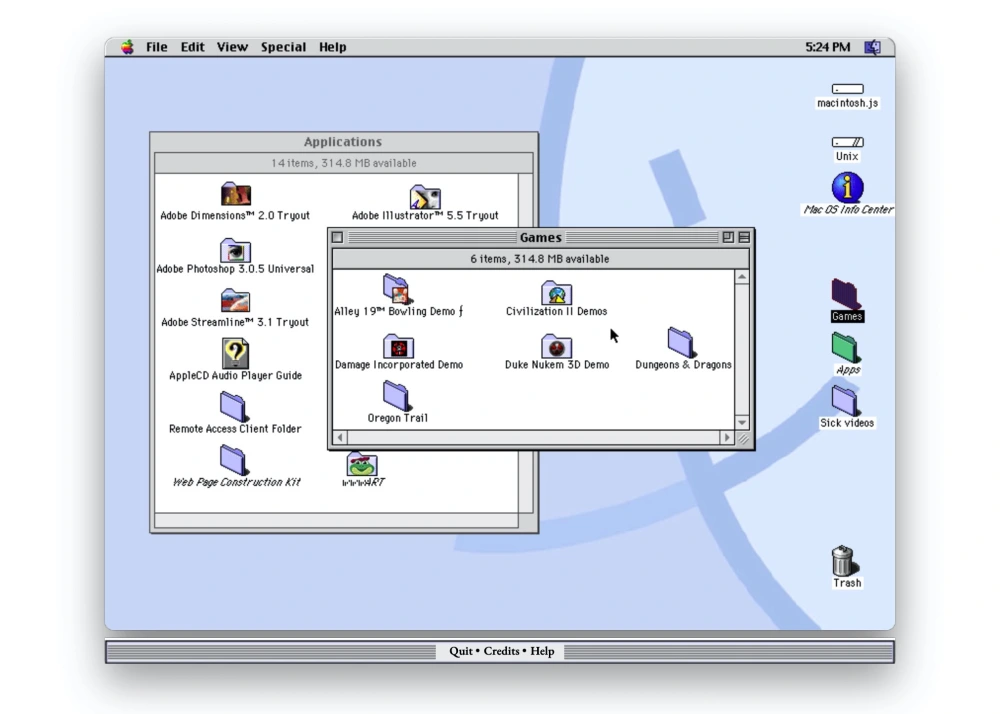Select the Remote Access Client Folder
The height and width of the screenshot is (714, 1000).
click(x=233, y=406)
